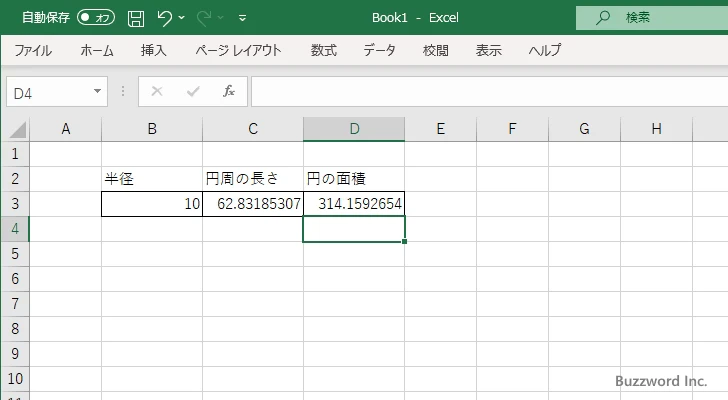
Task: Click inside the formula bar input
Action: coord(489,92)
